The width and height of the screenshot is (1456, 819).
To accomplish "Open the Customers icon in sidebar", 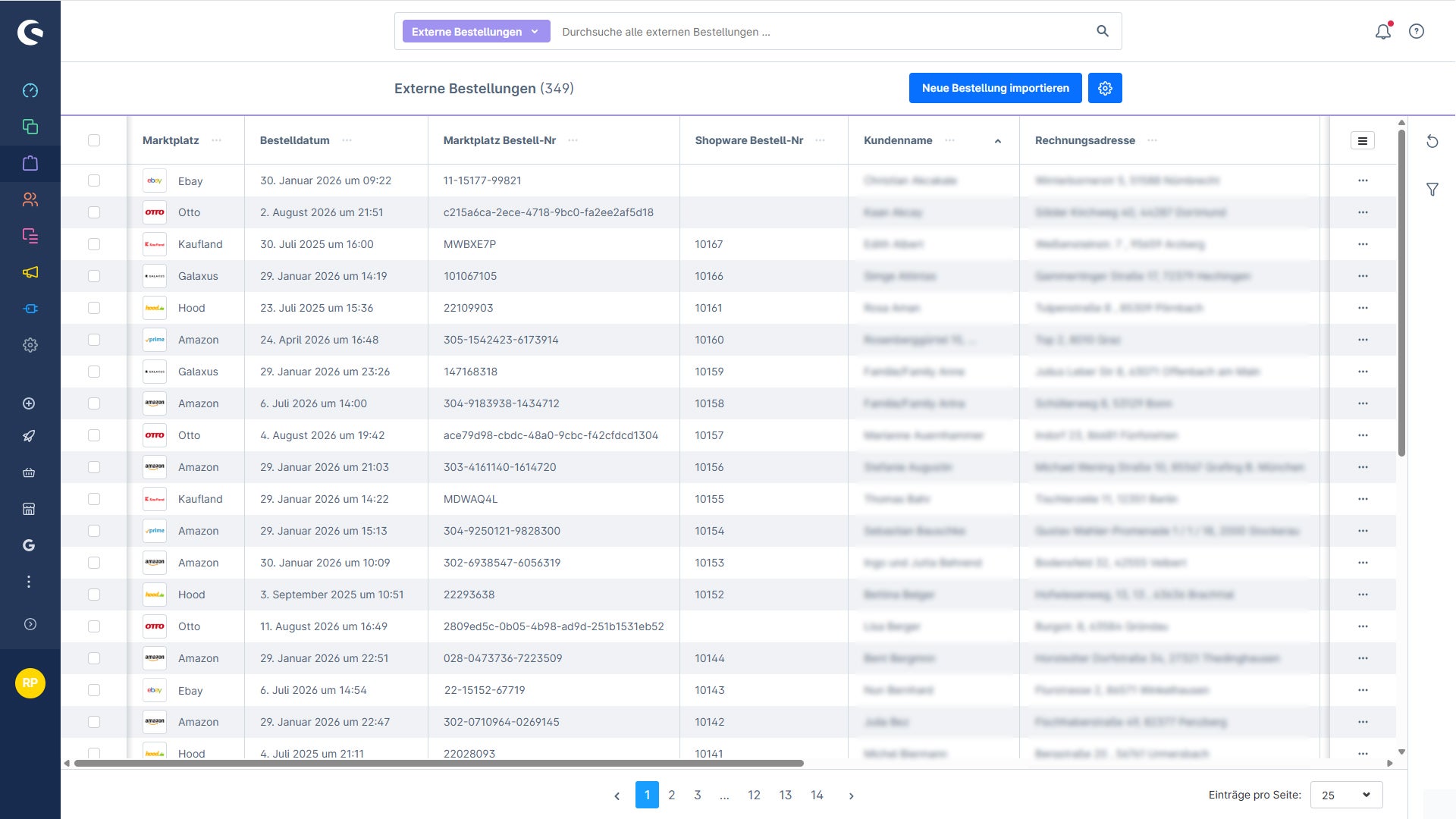I will point(30,199).
